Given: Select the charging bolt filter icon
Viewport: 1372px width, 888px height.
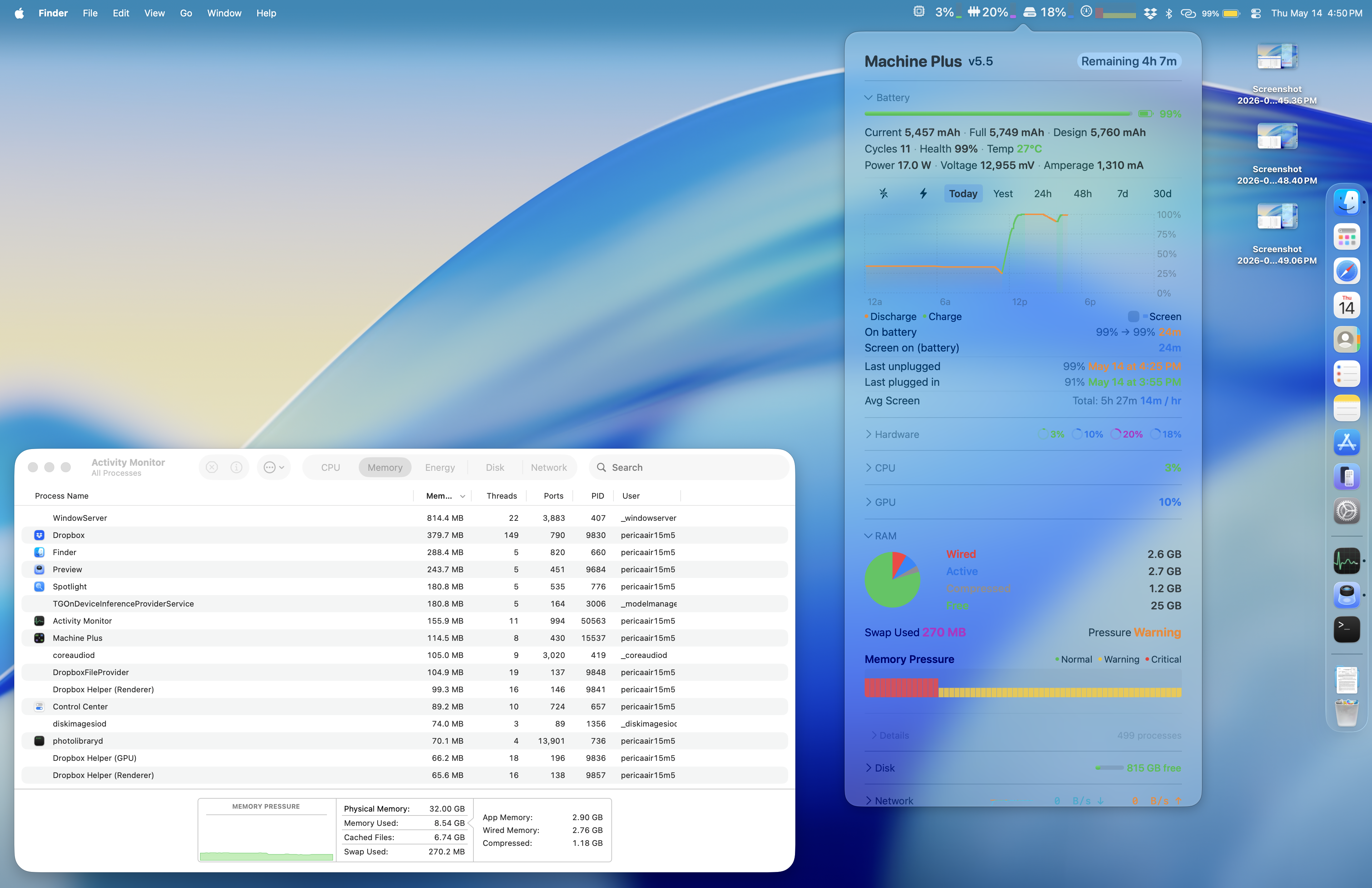Looking at the screenshot, I should click(x=923, y=194).
